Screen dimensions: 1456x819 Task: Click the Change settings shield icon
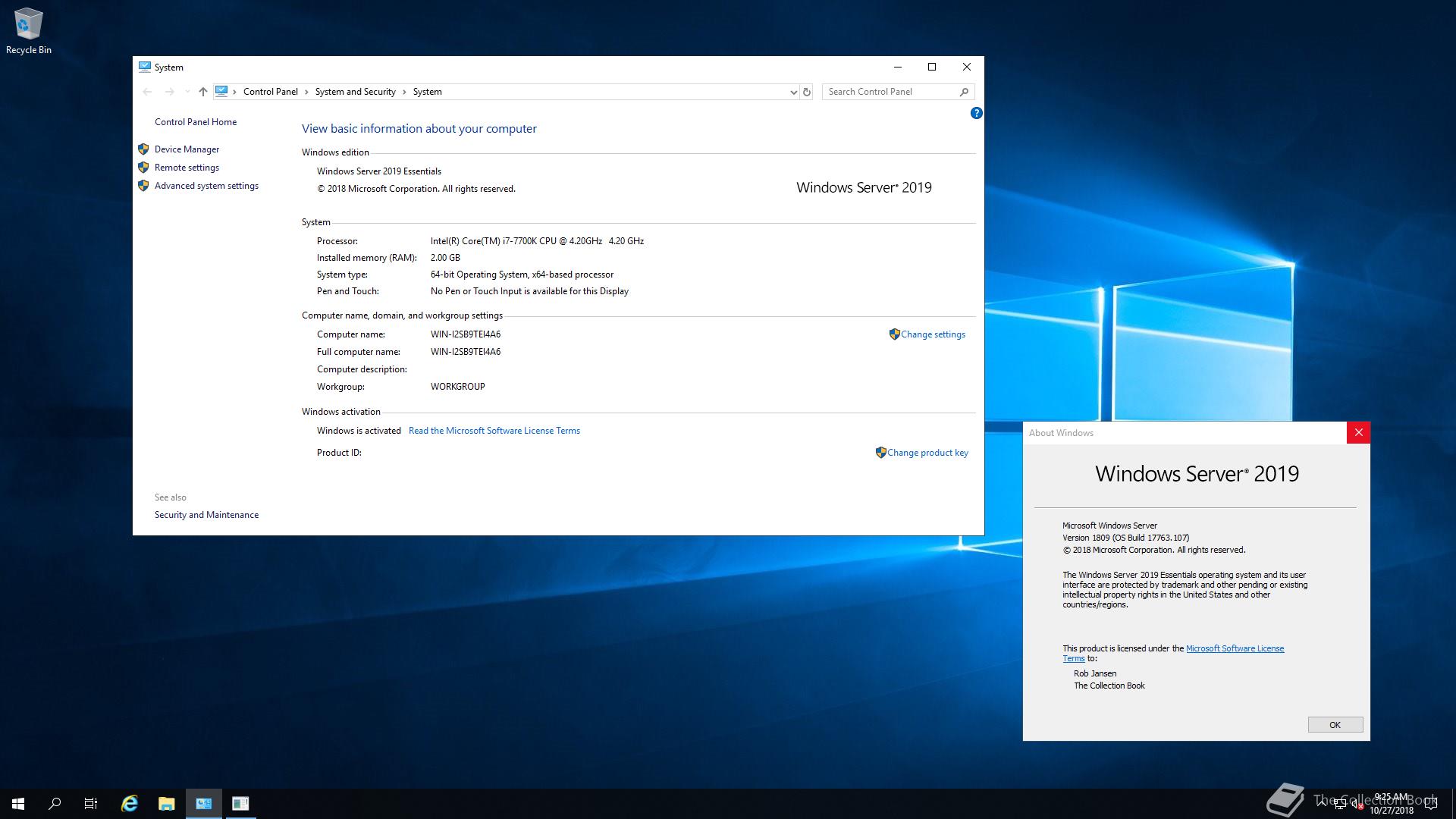coord(894,334)
